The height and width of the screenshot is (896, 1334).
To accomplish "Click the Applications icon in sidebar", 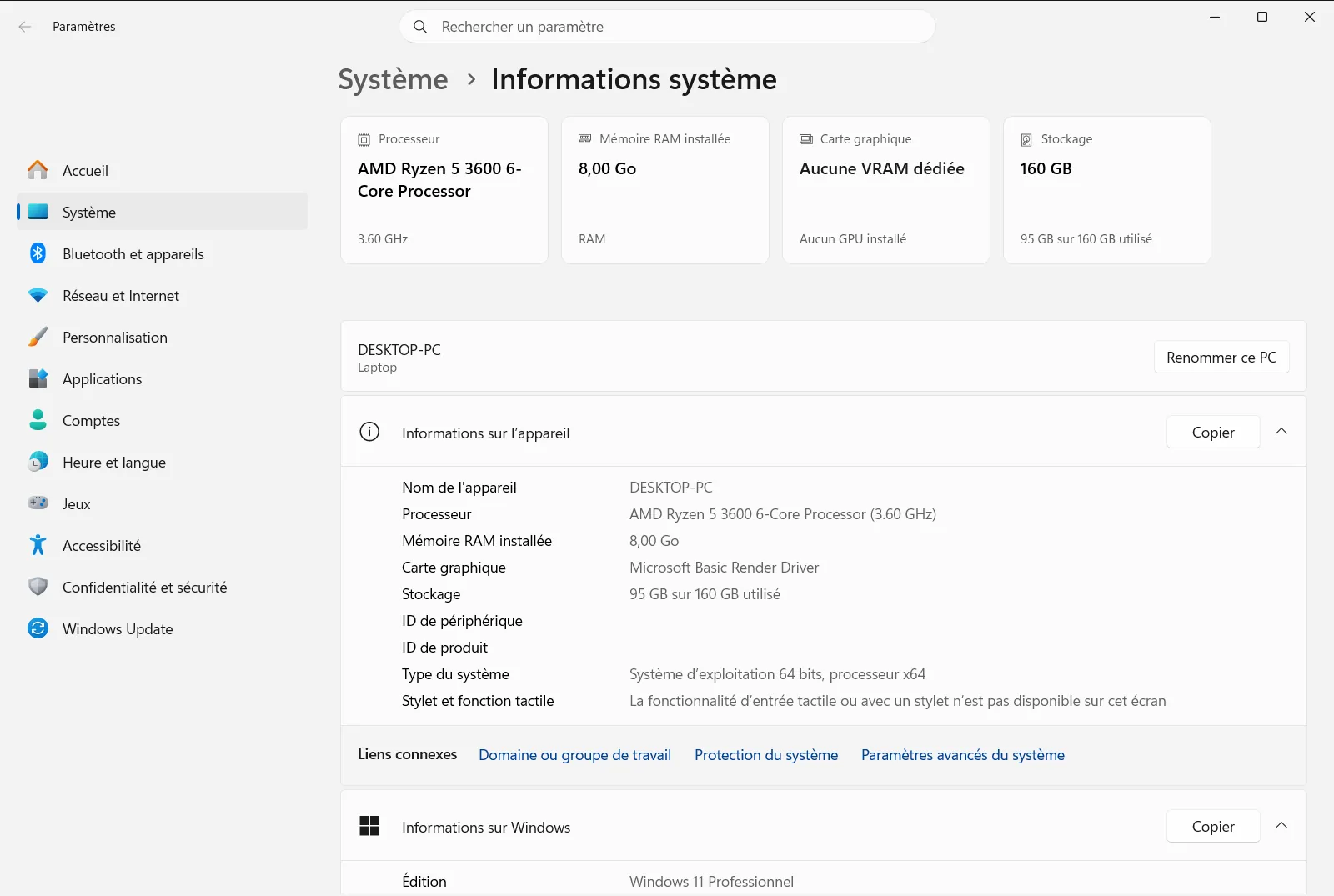I will click(38, 378).
